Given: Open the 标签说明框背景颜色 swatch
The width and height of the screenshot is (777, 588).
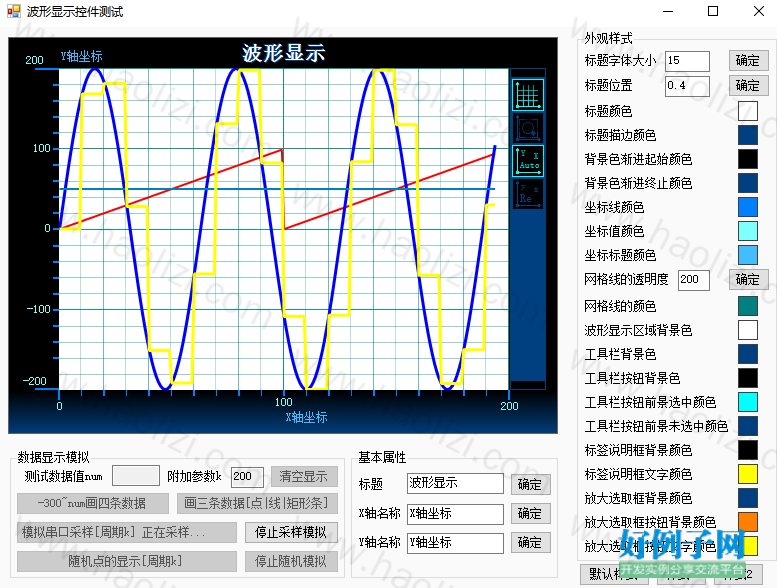Looking at the screenshot, I should coord(747,450).
